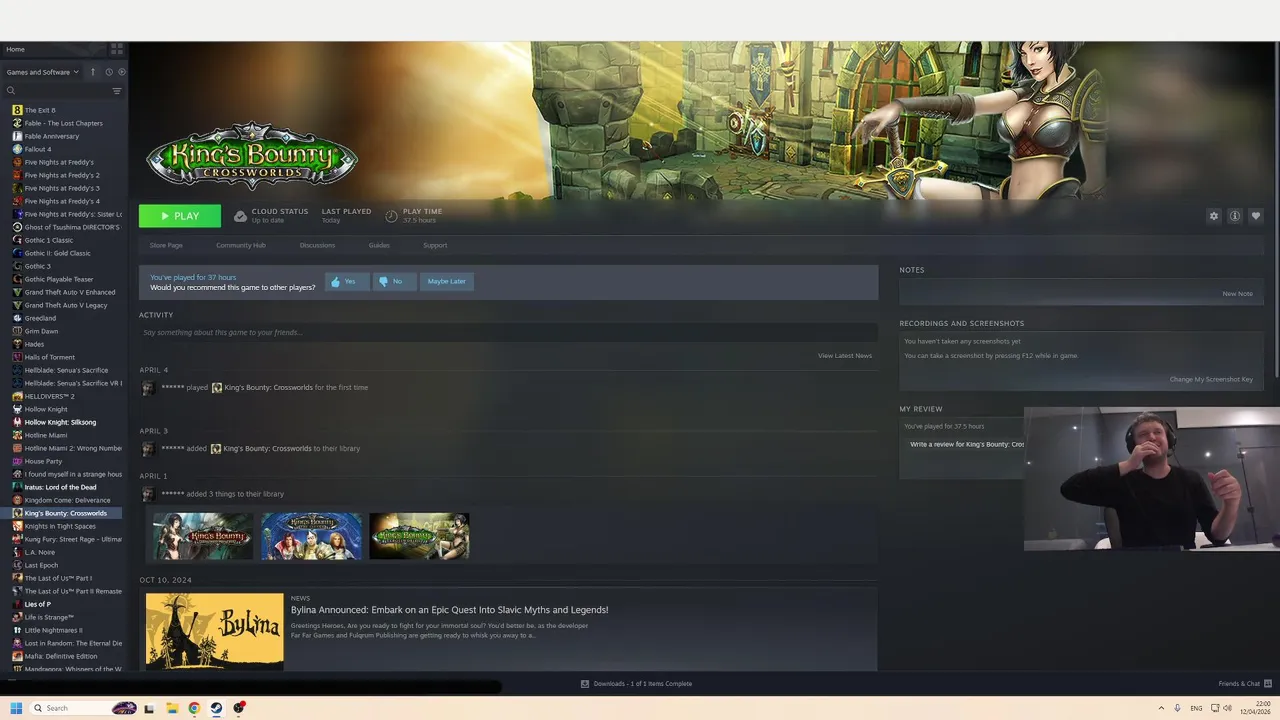Click the recent activity clock filter icon

(x=109, y=72)
